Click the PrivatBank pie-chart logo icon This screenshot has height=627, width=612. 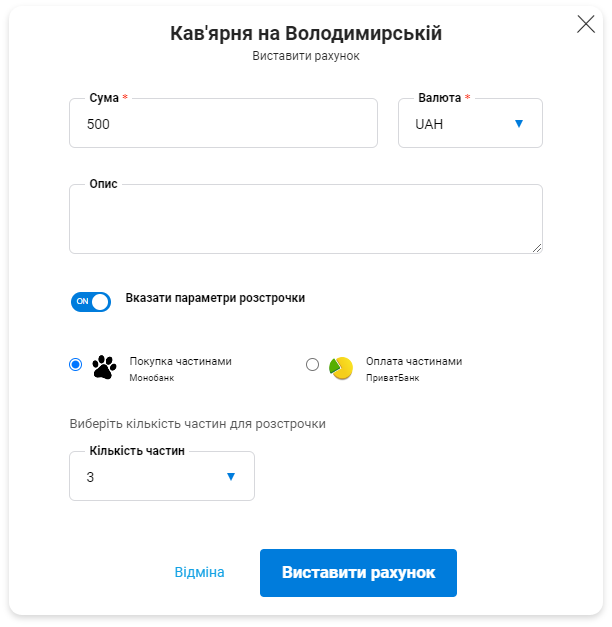341,368
